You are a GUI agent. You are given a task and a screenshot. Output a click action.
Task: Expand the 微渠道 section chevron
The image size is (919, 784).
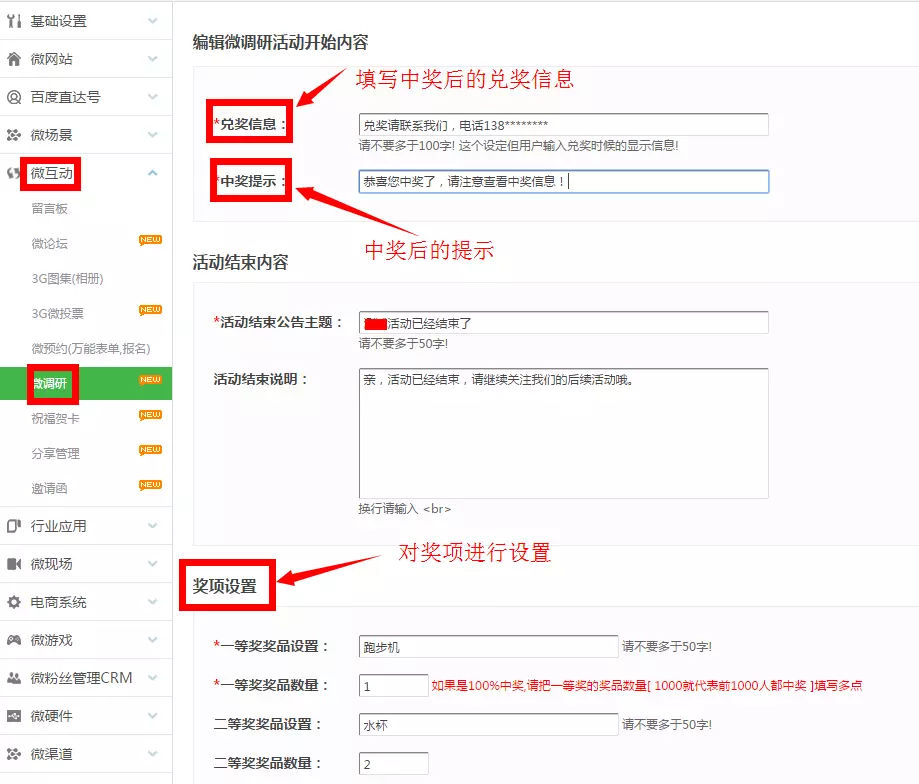coord(152,754)
